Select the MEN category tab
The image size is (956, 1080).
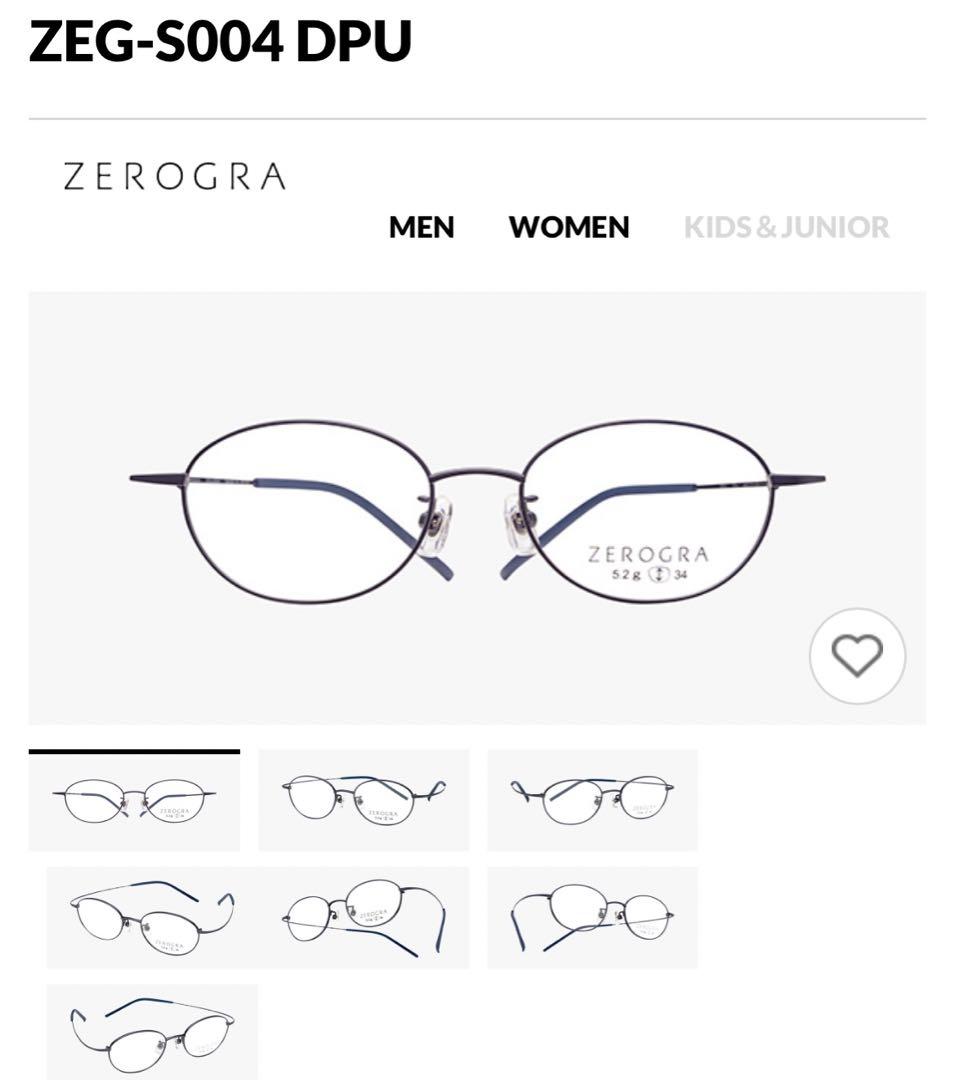(x=422, y=227)
